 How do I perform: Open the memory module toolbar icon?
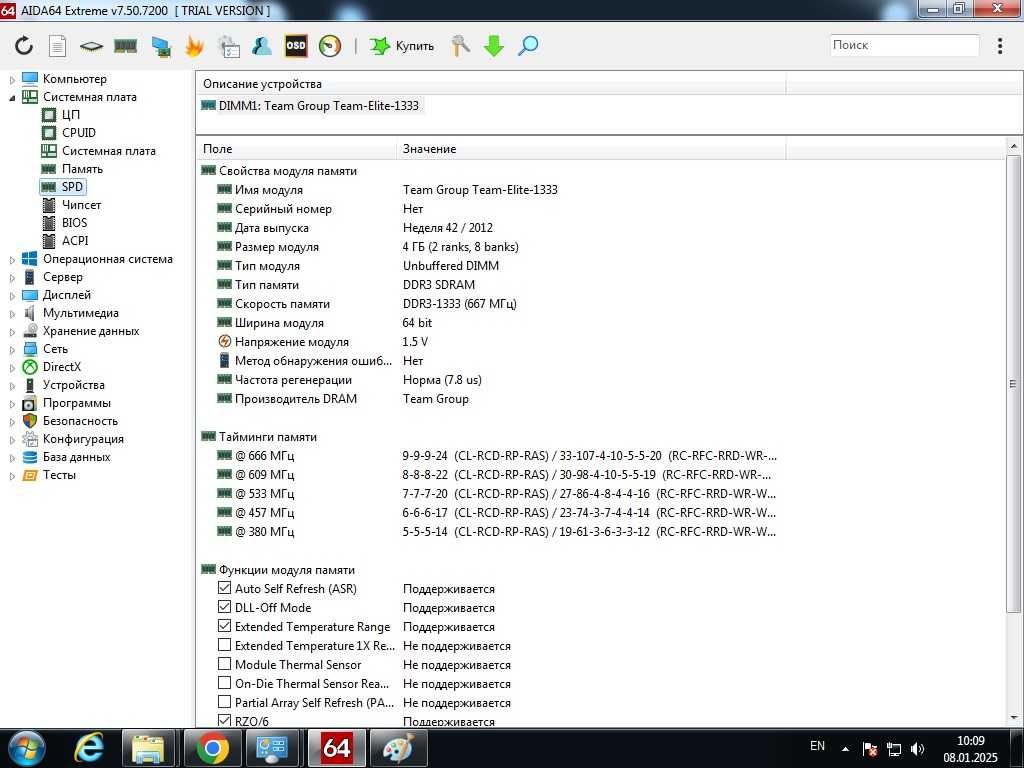coord(125,46)
